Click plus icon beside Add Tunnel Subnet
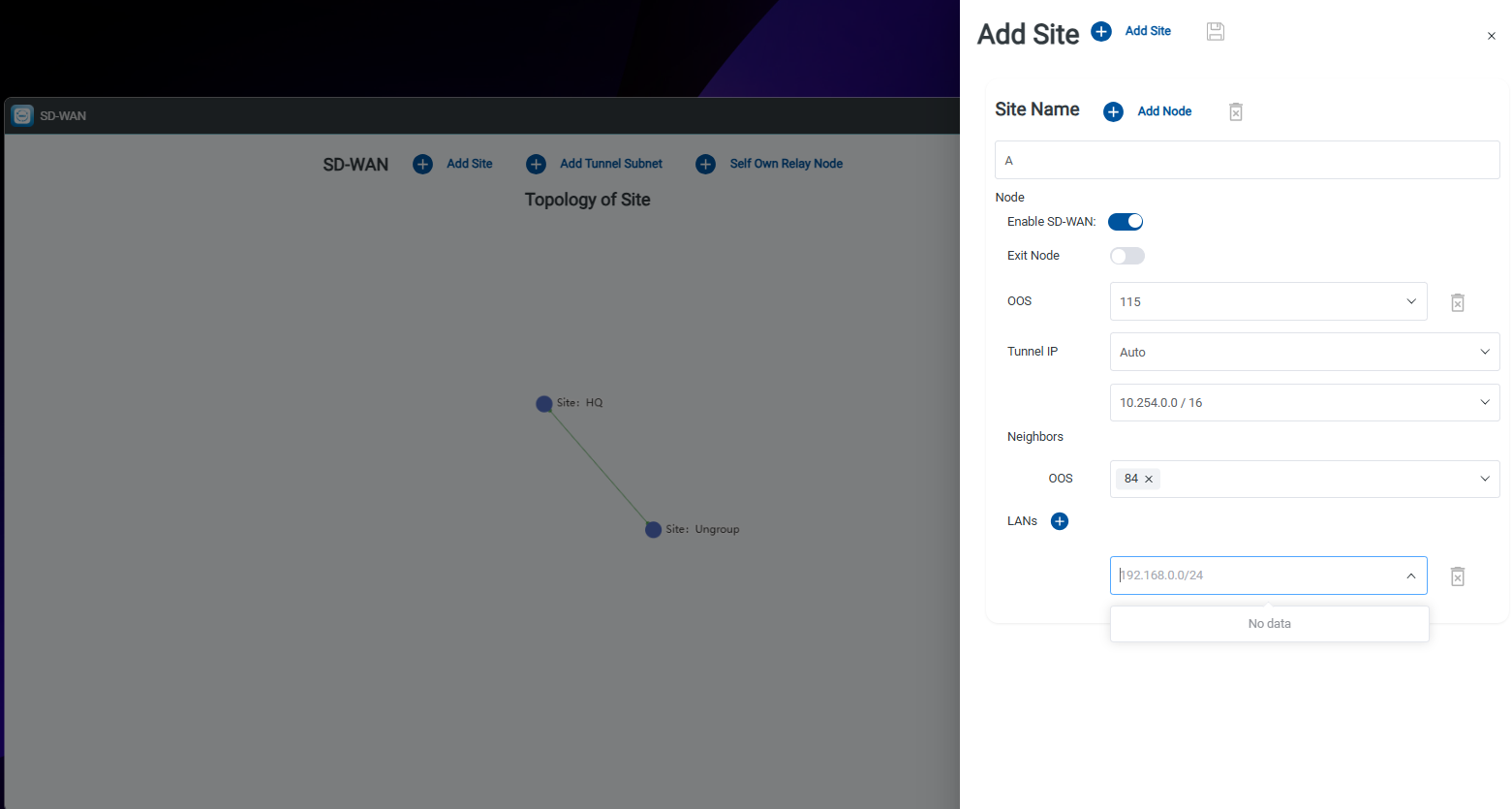Screen dimensions: 1512x809 536,165
